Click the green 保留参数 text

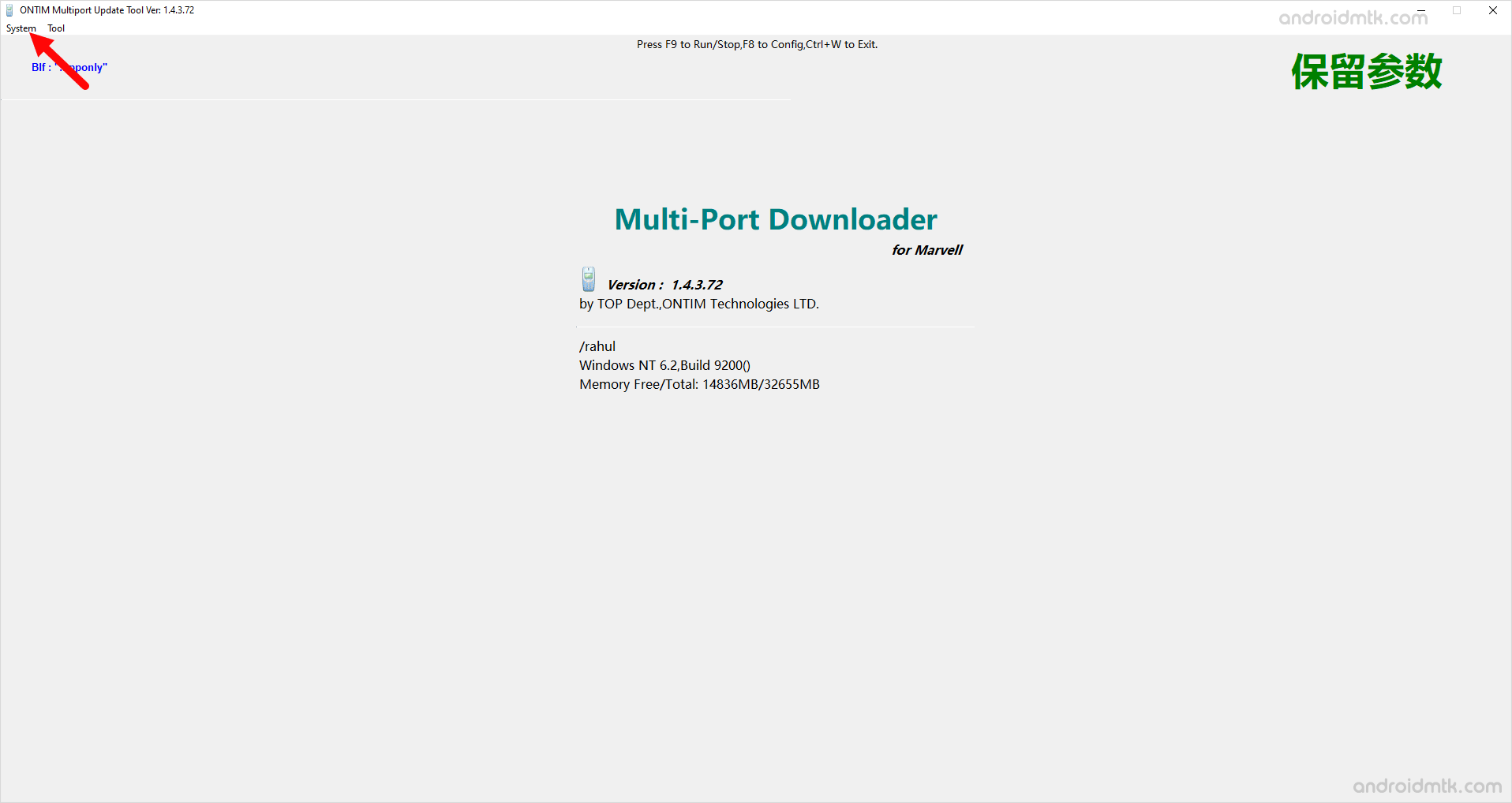click(1366, 71)
